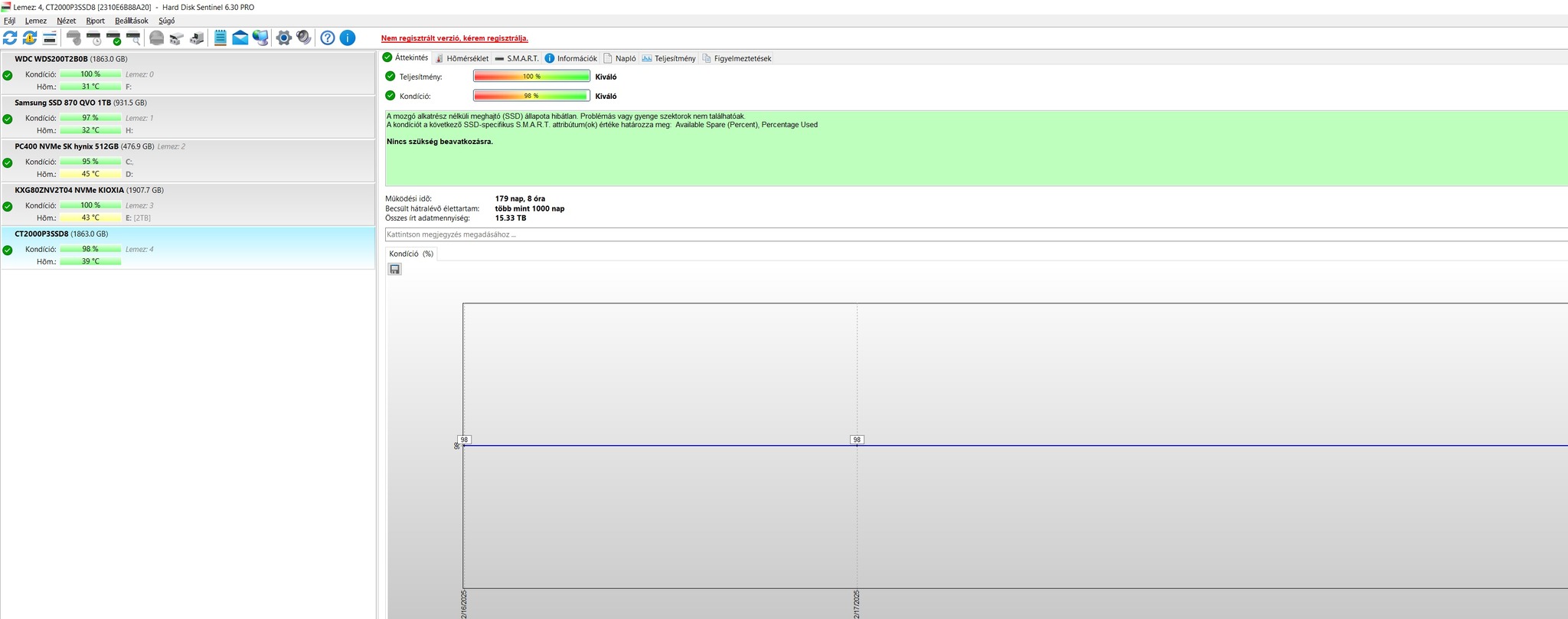The width and height of the screenshot is (1568, 619).
Task: Click the network globe monitor icon
Action: [260, 38]
